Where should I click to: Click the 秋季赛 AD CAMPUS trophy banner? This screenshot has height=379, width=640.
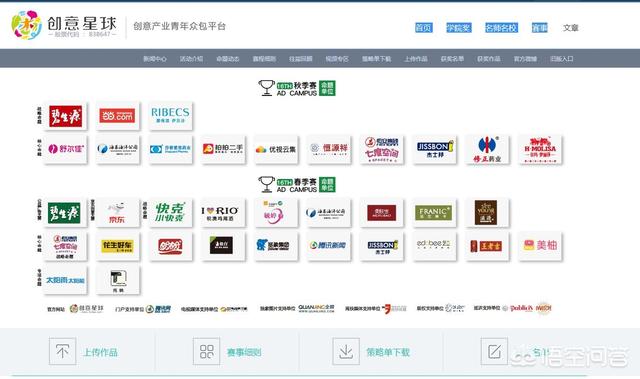tap(297, 88)
